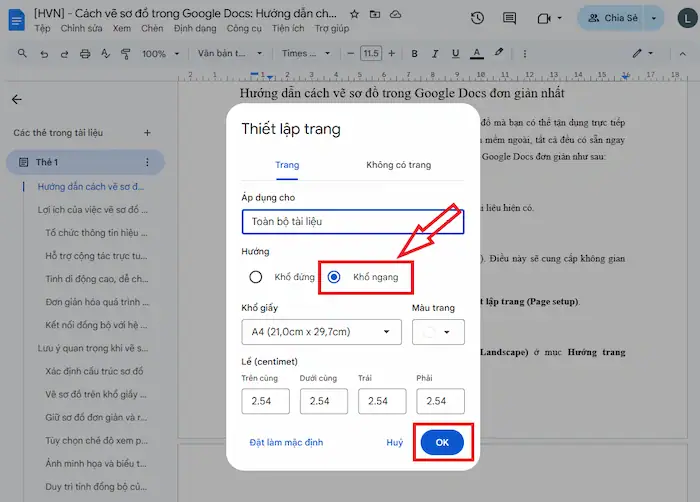Cancel dialog with Huỷ

[395, 442]
